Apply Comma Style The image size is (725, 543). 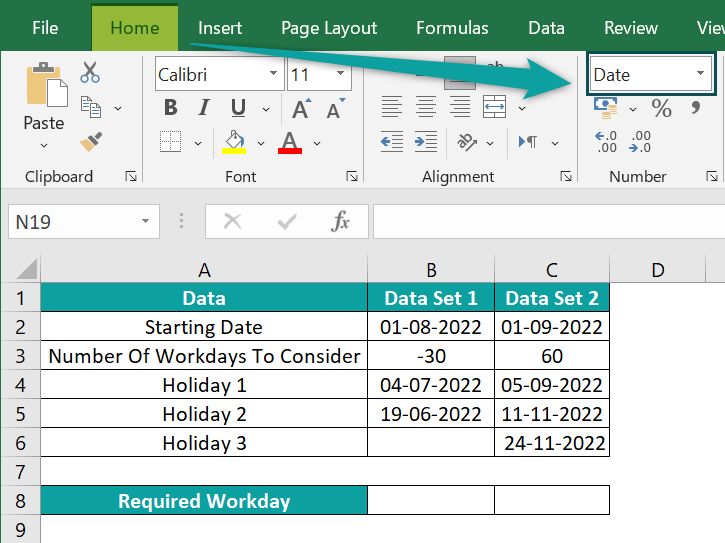695,108
